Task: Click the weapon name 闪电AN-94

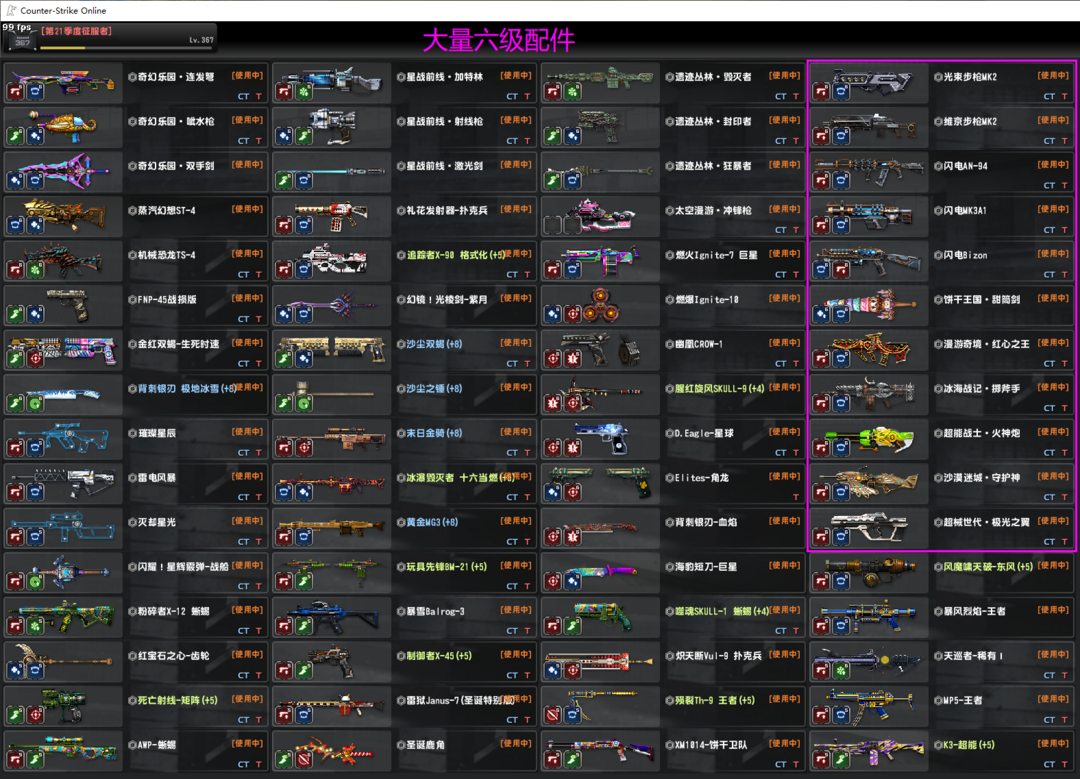Action: pyautogui.click(x=966, y=166)
